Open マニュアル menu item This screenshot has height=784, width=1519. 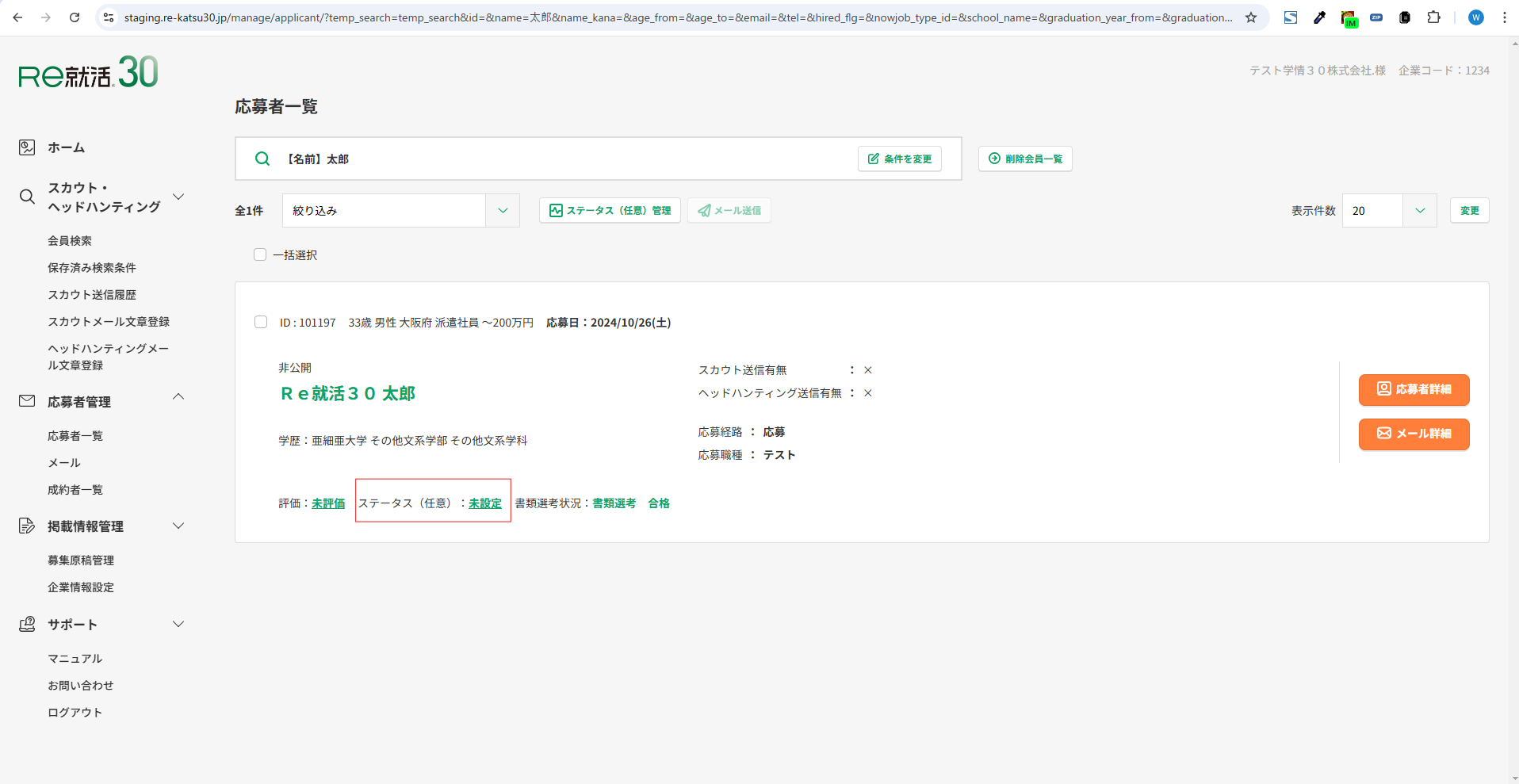tap(75, 658)
